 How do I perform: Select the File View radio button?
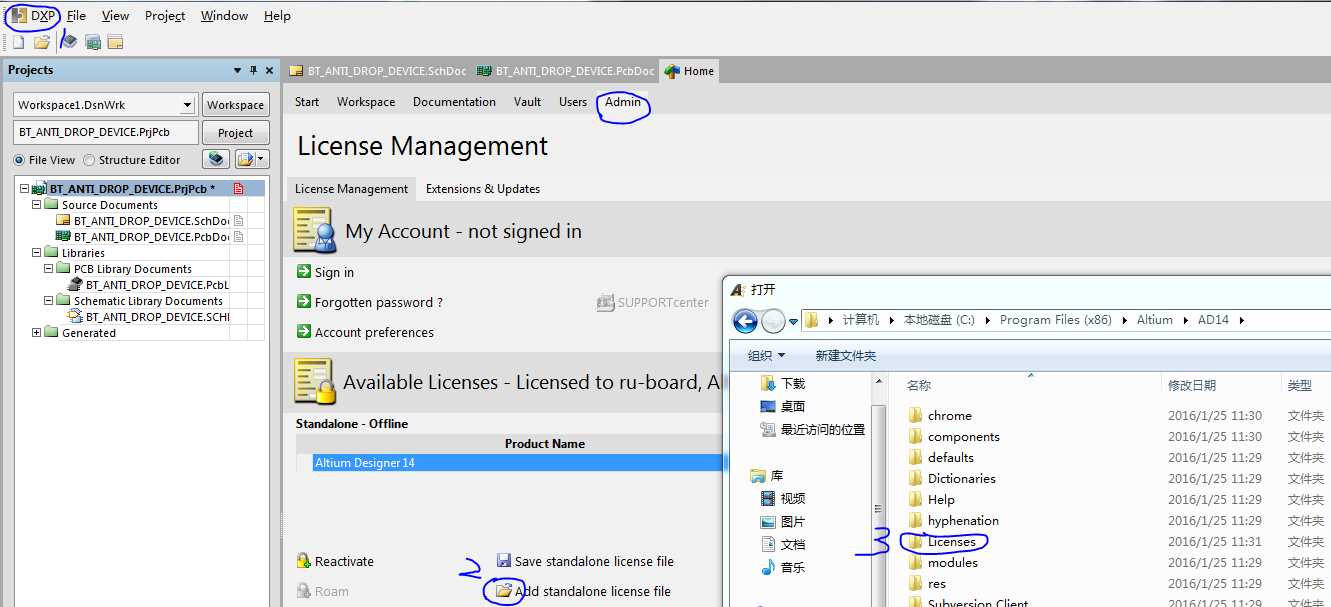44,160
